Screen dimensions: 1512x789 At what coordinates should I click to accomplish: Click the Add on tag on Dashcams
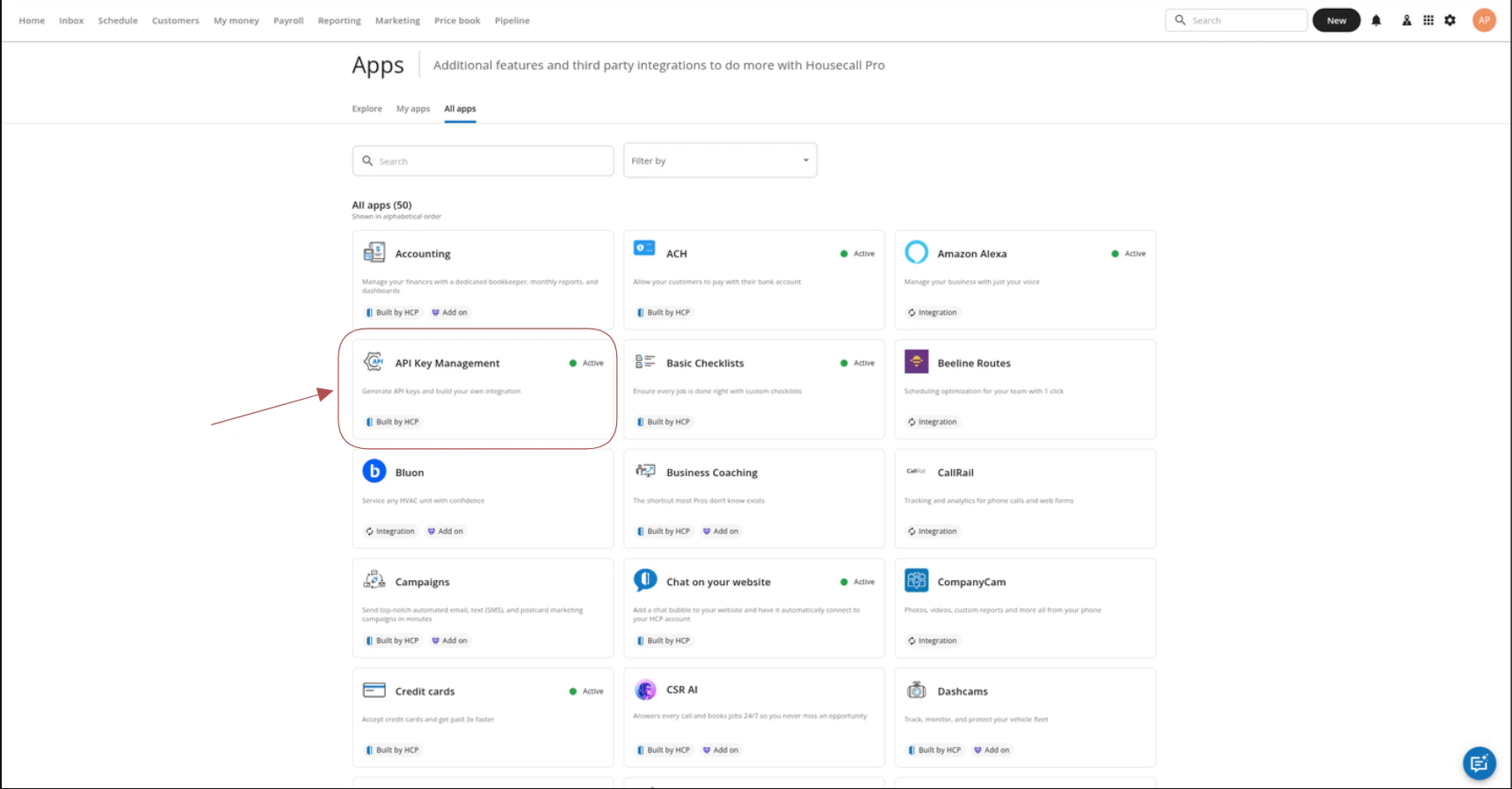pyautogui.click(x=992, y=749)
